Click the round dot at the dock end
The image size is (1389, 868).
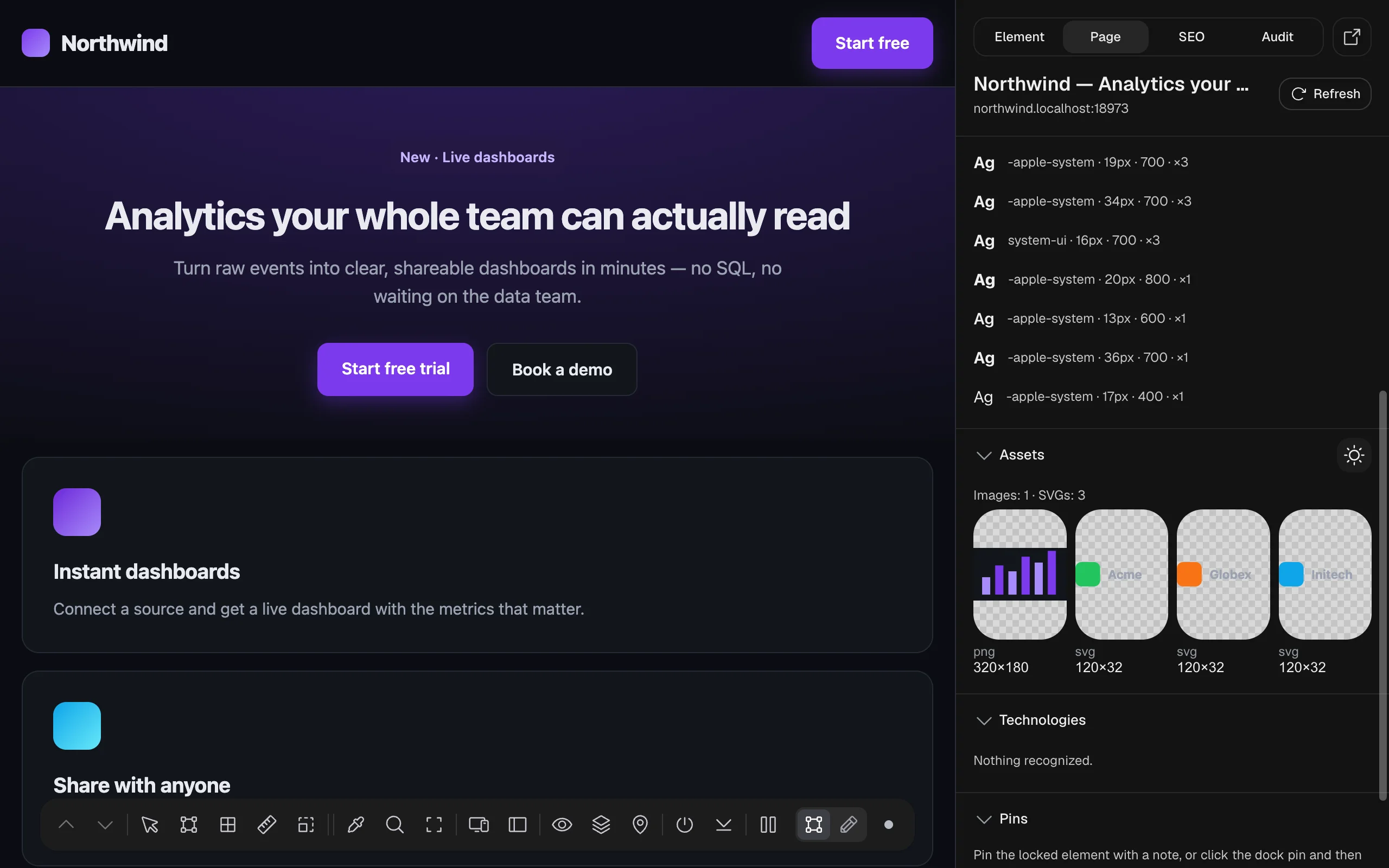(889, 825)
